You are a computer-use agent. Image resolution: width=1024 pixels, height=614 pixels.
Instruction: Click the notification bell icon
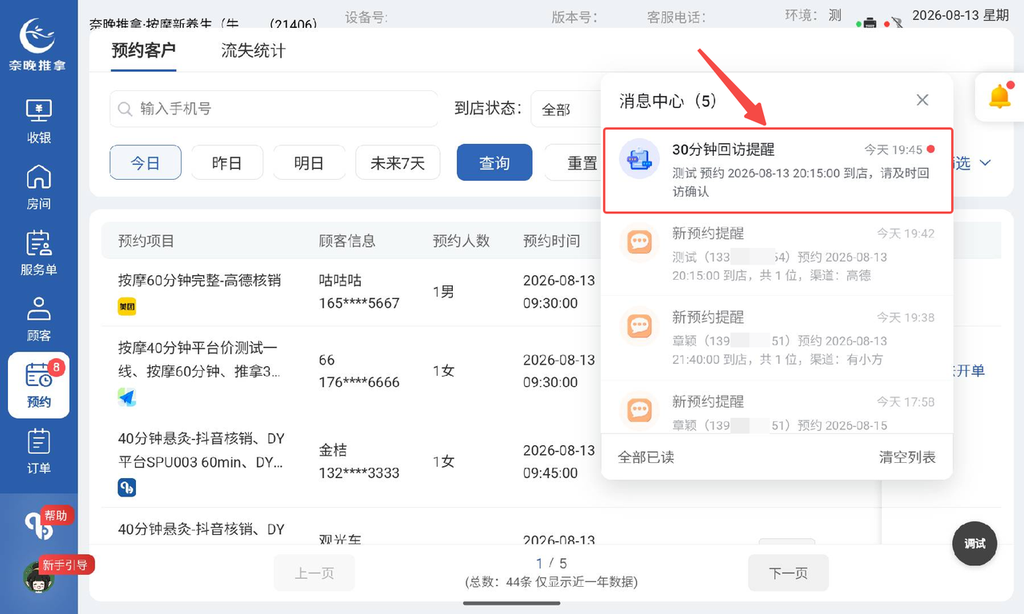pyautogui.click(x=1000, y=97)
